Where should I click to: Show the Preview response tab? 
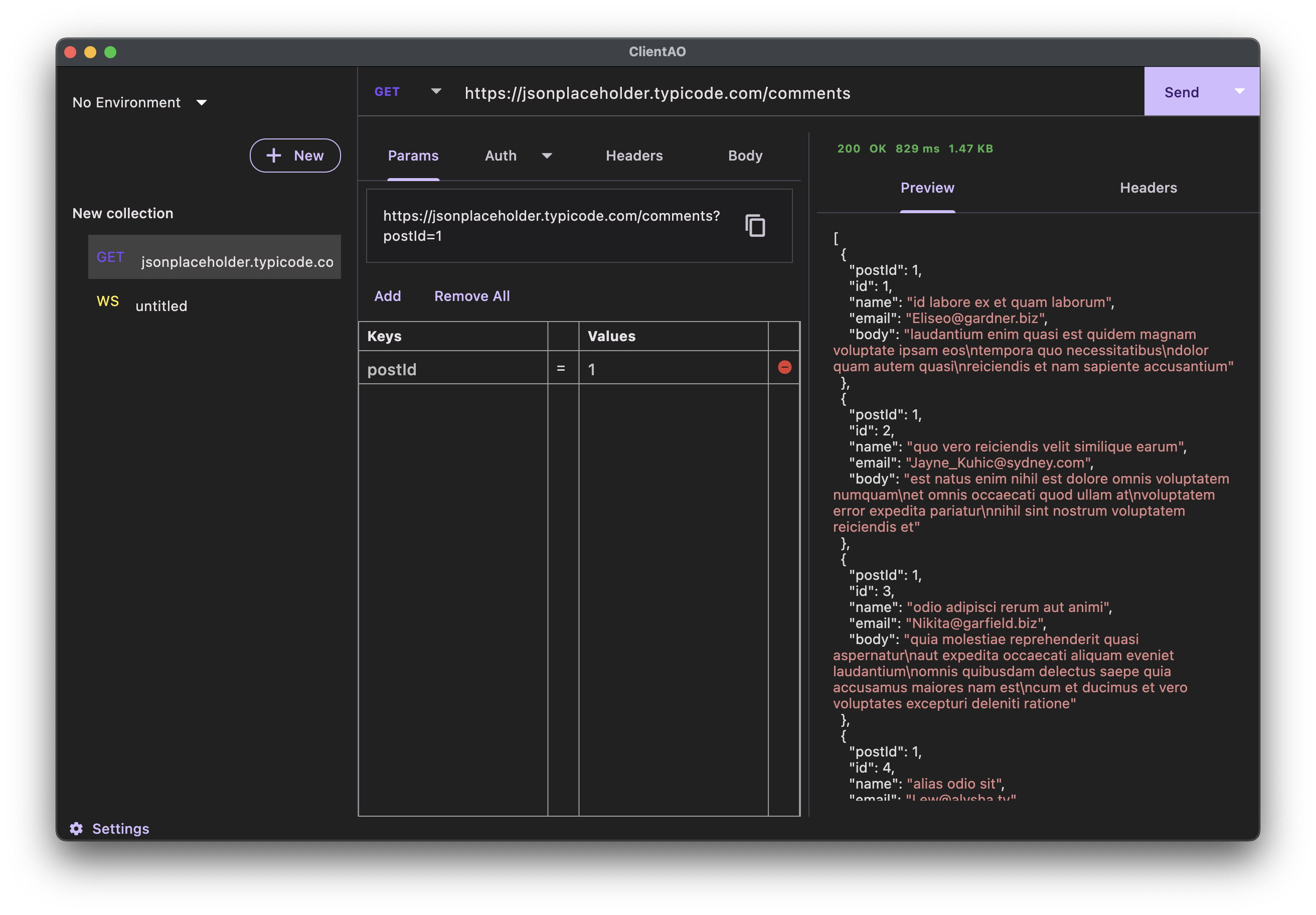[x=927, y=188]
